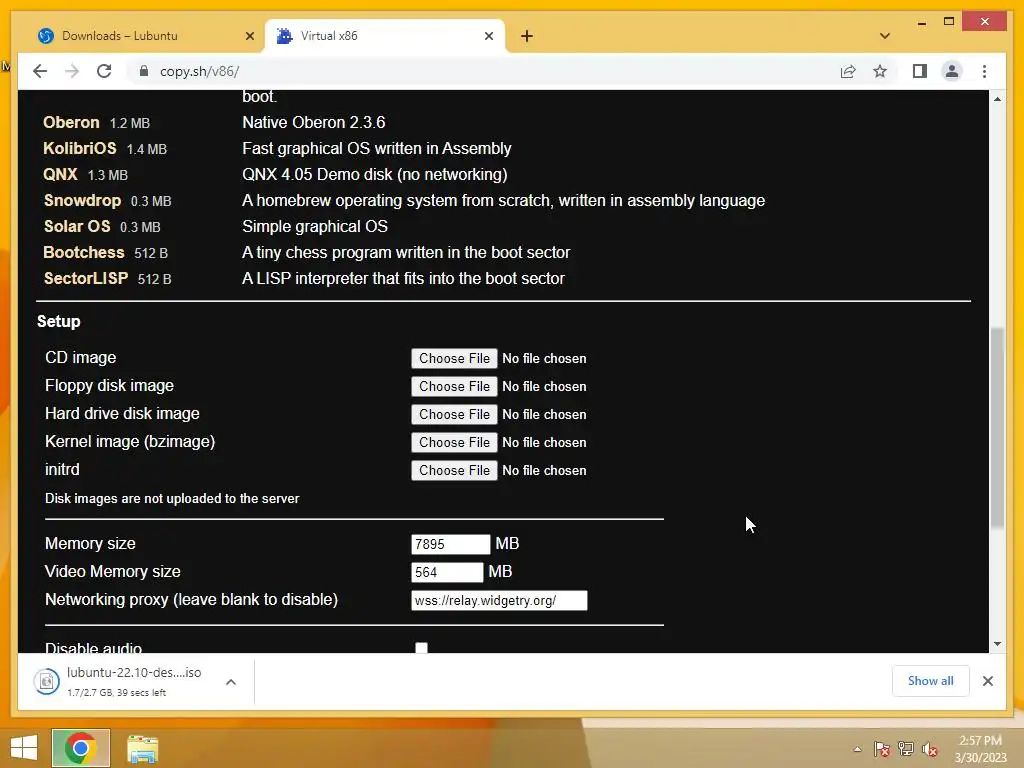Click 'Disk images are not uploaded' text
Screen dimensions: 1024x768
click(172, 498)
